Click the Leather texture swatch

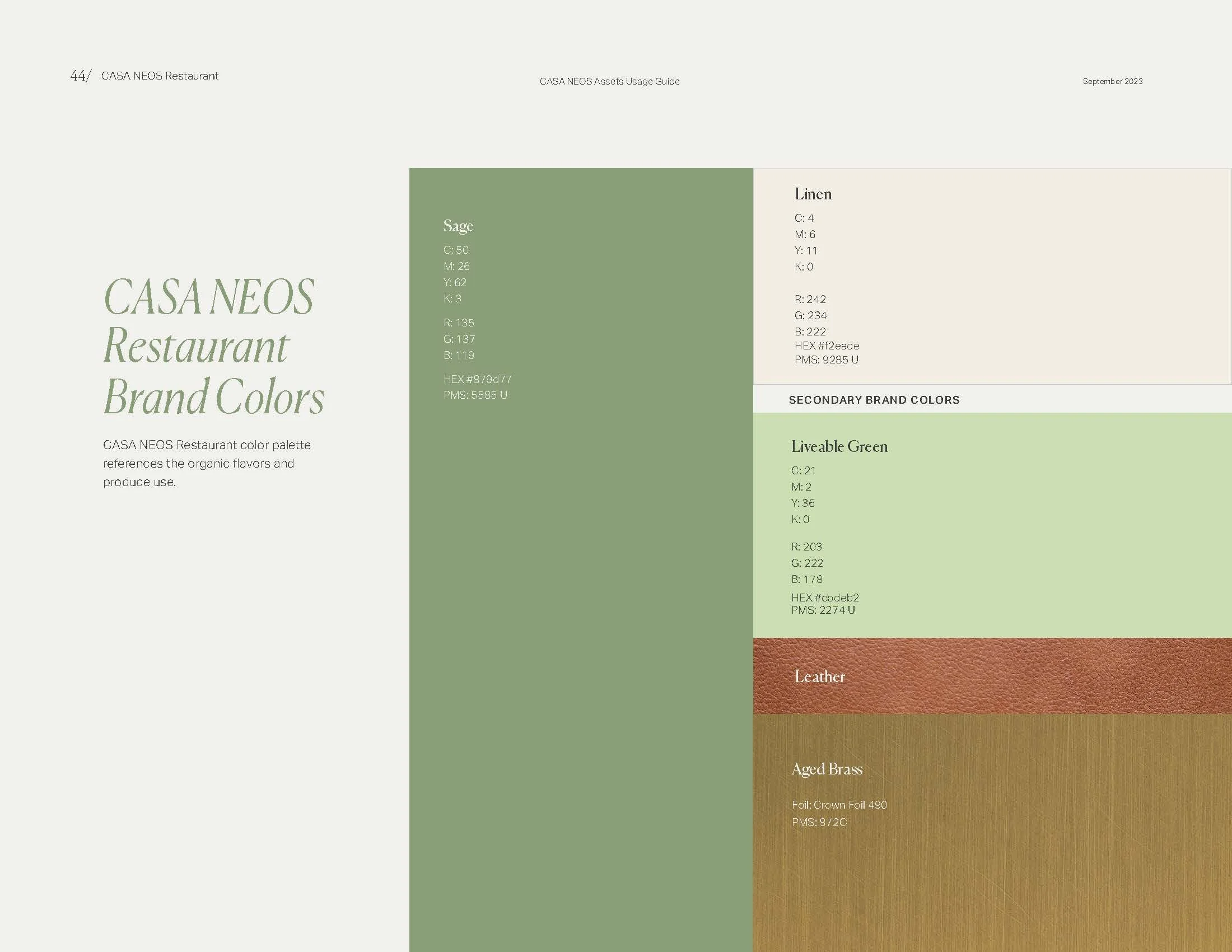992,676
